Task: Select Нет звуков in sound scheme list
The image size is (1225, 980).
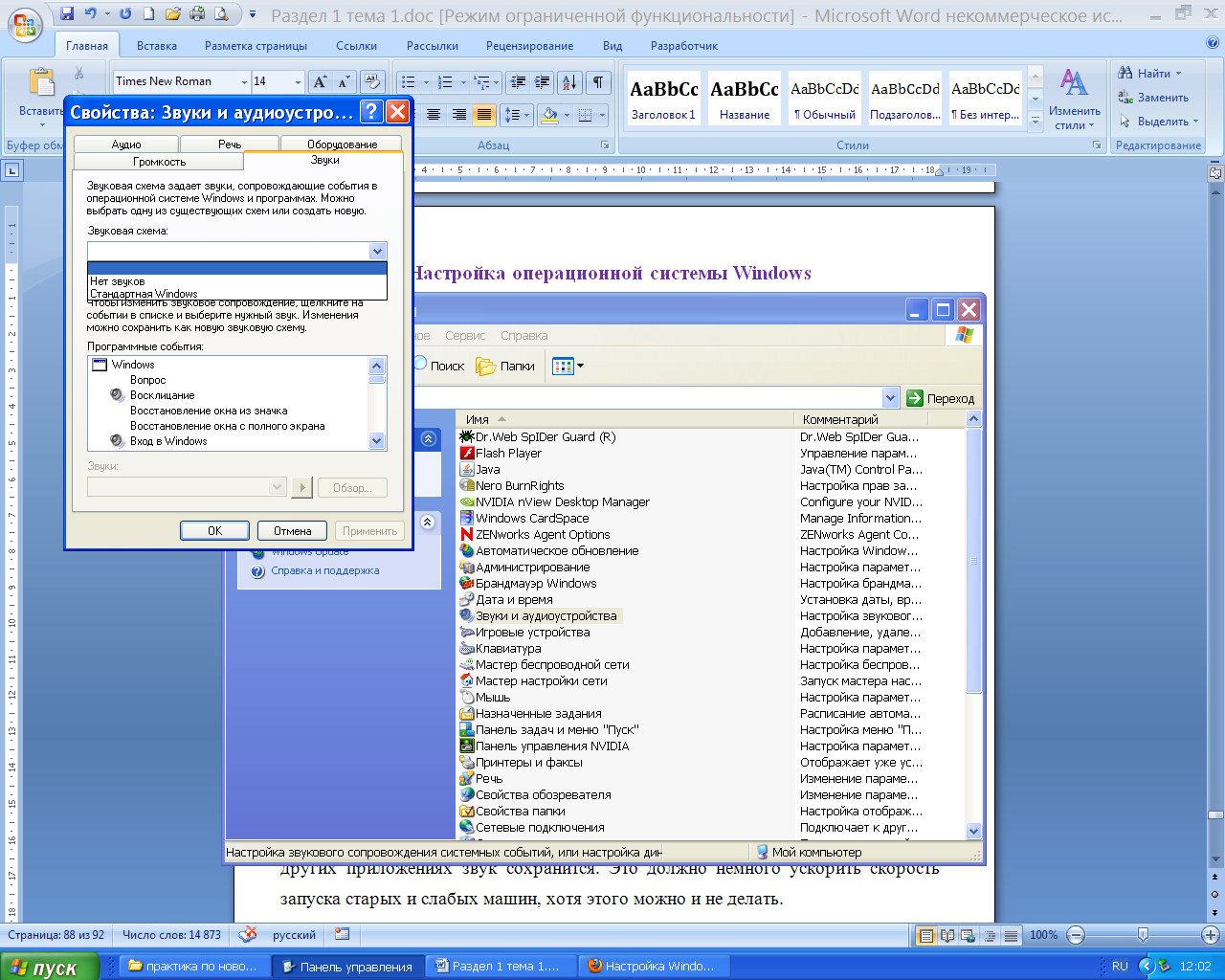Action: click(236, 281)
